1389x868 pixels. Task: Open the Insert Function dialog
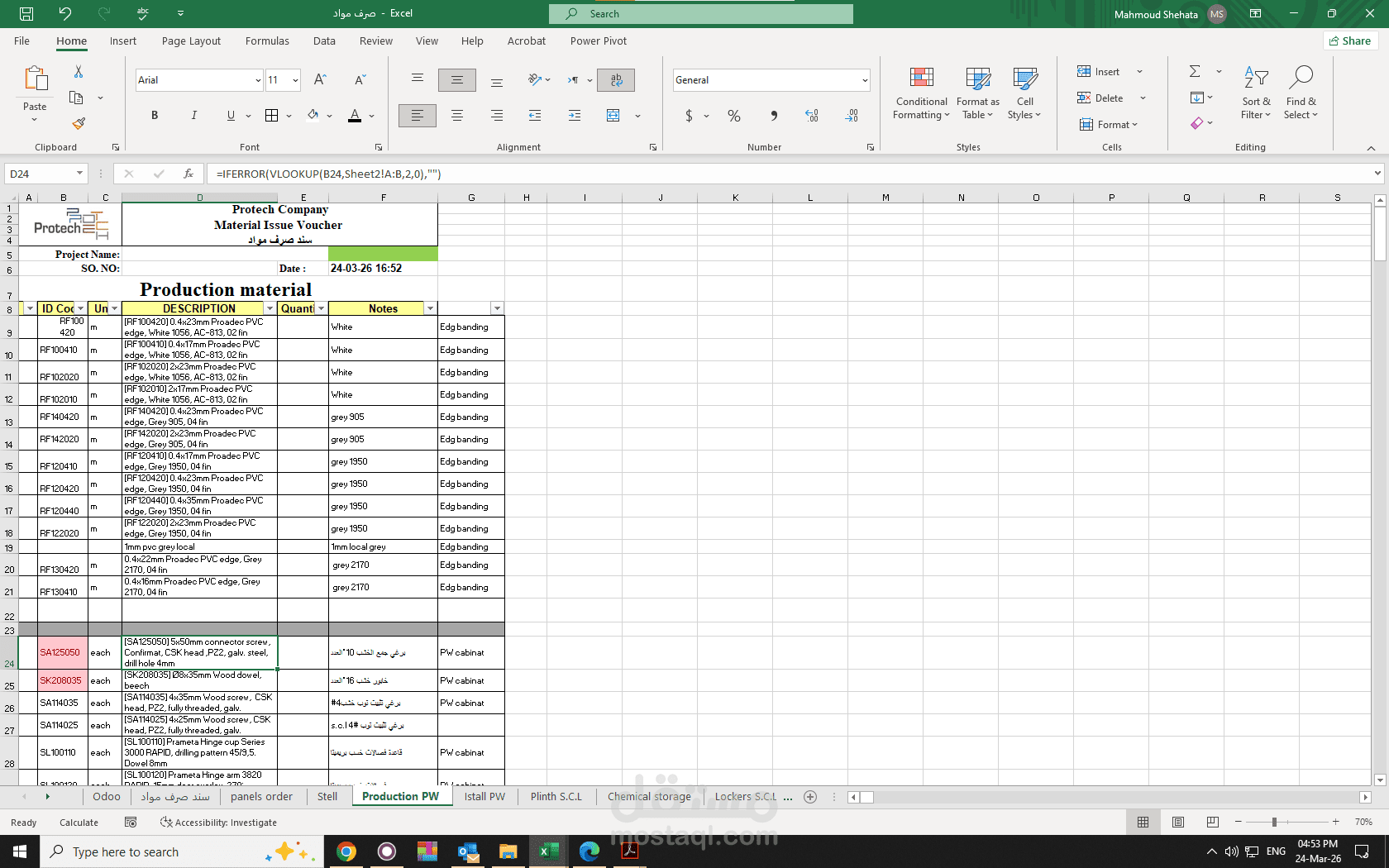189,174
